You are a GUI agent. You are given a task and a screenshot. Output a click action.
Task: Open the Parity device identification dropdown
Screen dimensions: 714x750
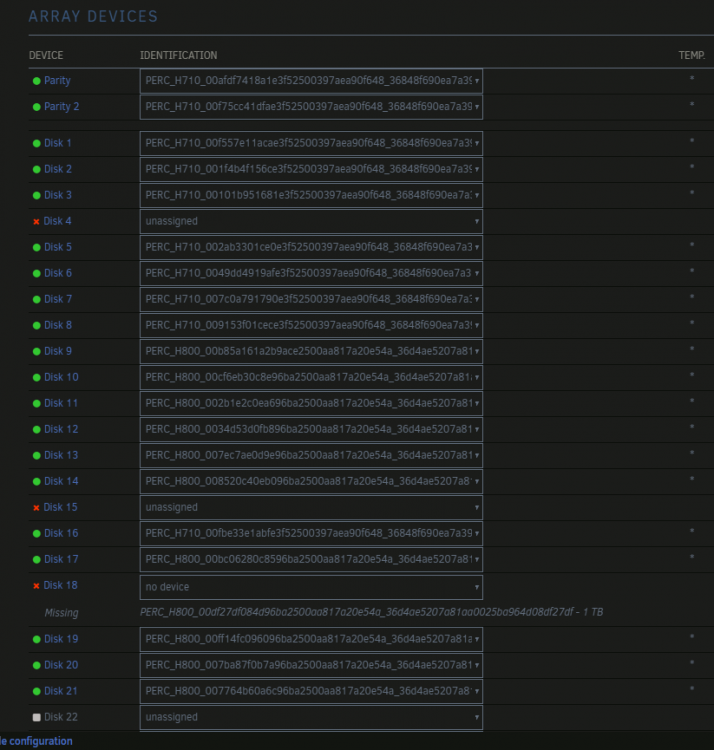coord(311,81)
